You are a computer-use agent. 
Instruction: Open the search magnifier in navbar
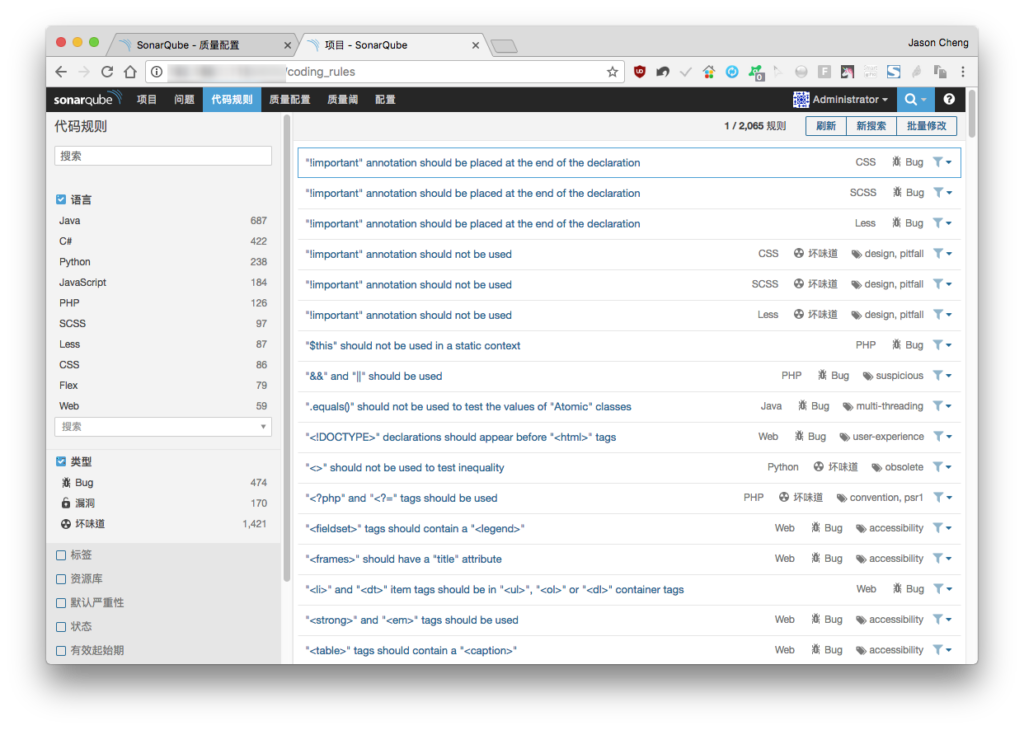coord(915,99)
